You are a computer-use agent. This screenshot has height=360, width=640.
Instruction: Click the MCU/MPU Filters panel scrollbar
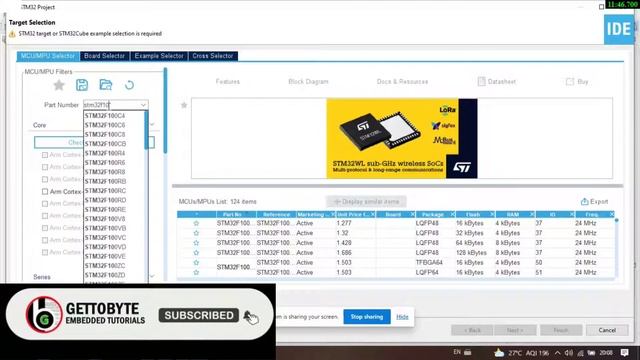tap(165, 111)
